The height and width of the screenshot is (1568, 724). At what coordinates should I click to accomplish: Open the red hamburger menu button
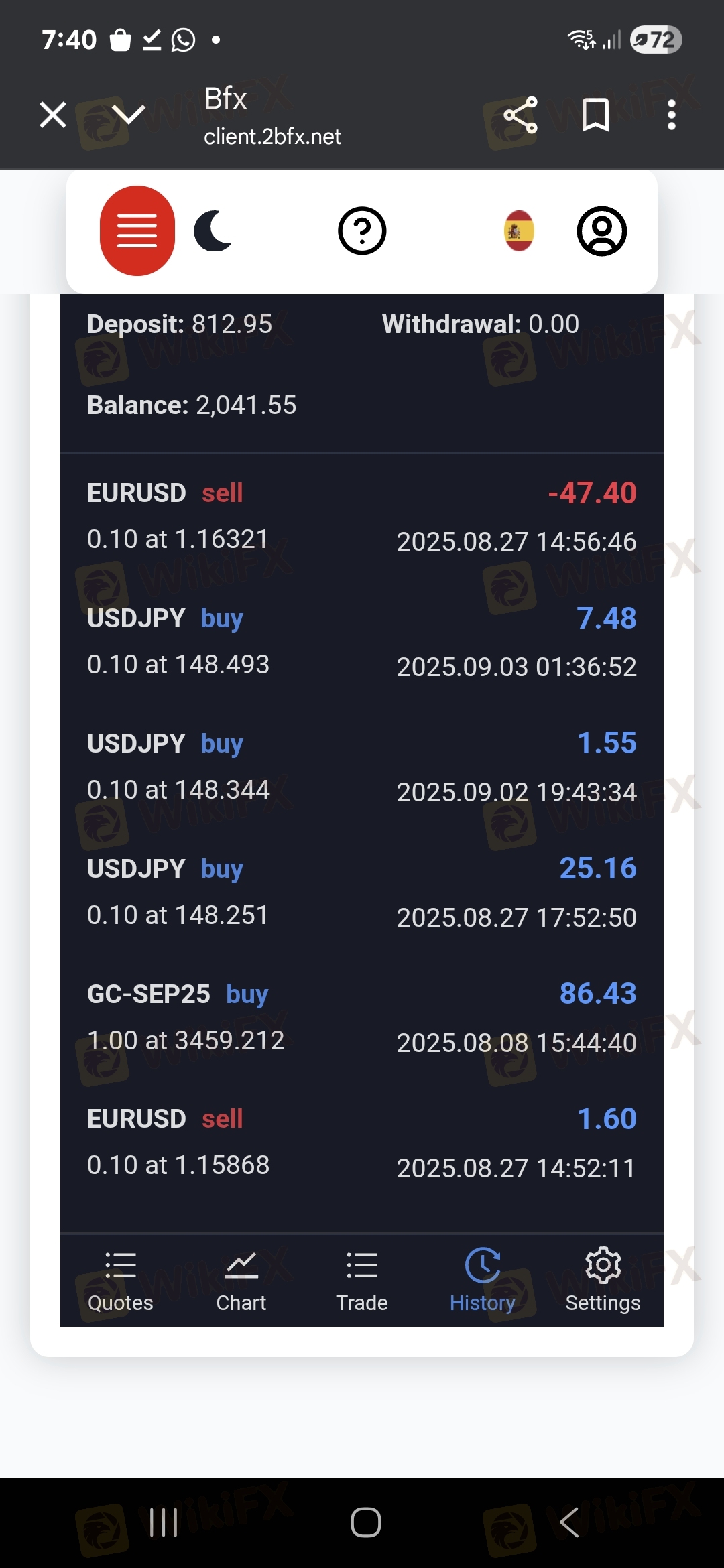click(x=137, y=231)
